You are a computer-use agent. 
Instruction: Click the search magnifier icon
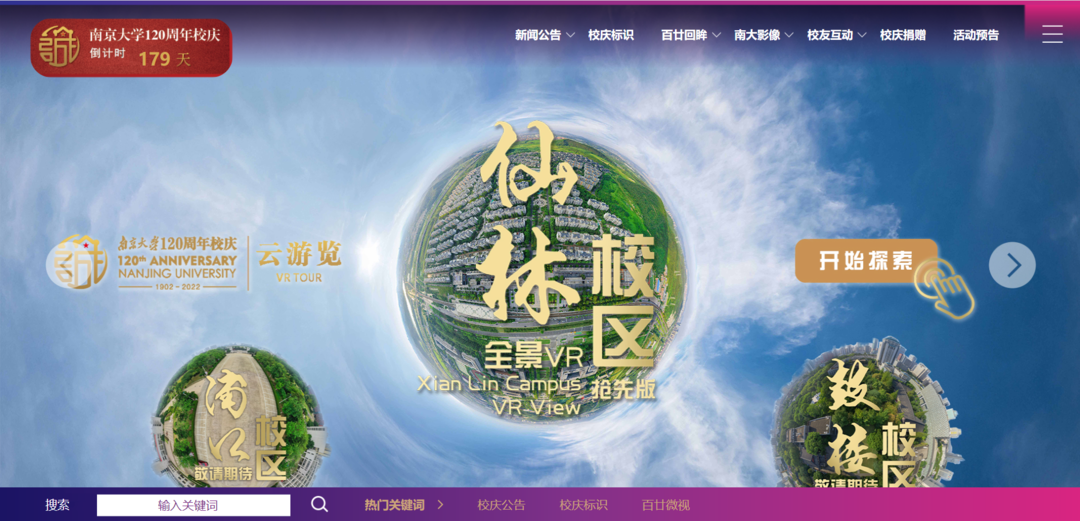(x=320, y=504)
